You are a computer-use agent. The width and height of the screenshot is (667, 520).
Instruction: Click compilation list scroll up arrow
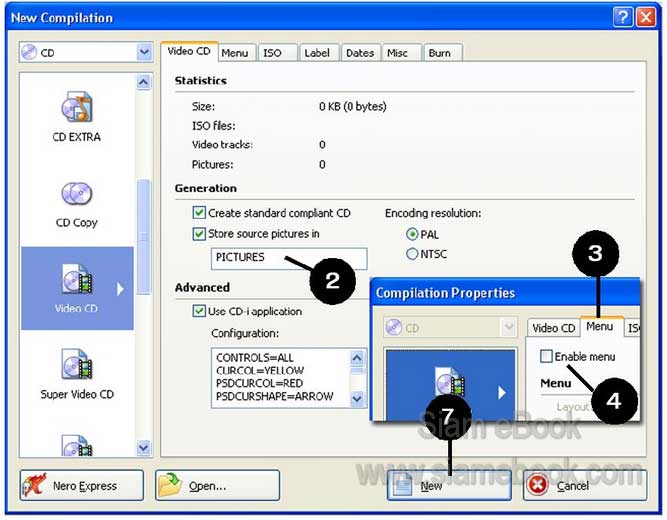click(144, 82)
